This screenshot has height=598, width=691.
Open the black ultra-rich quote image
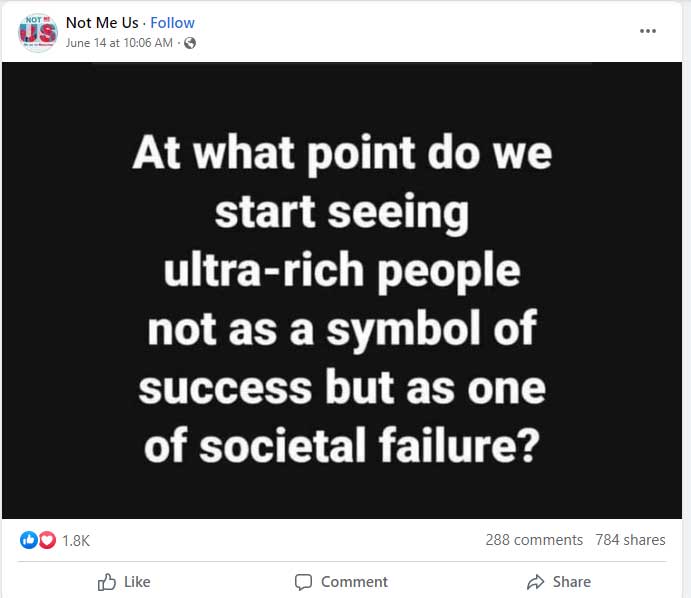(342, 290)
